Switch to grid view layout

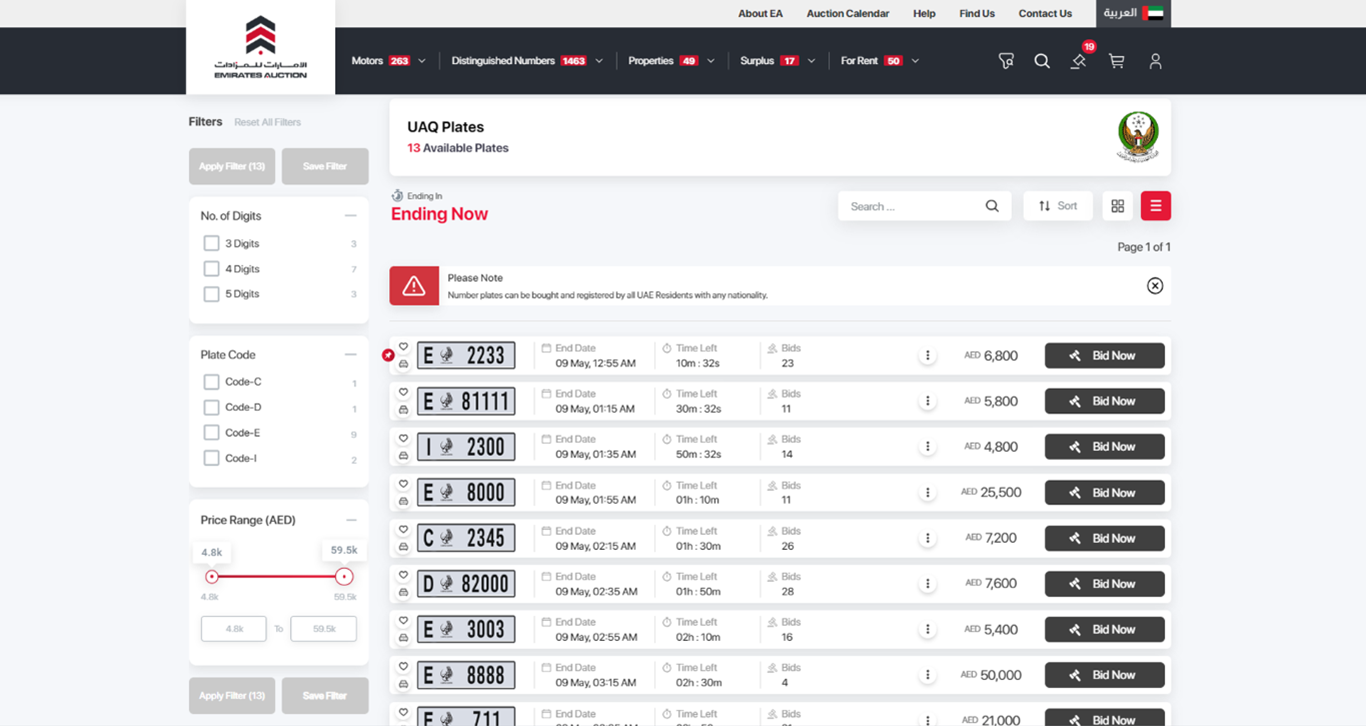point(1117,205)
